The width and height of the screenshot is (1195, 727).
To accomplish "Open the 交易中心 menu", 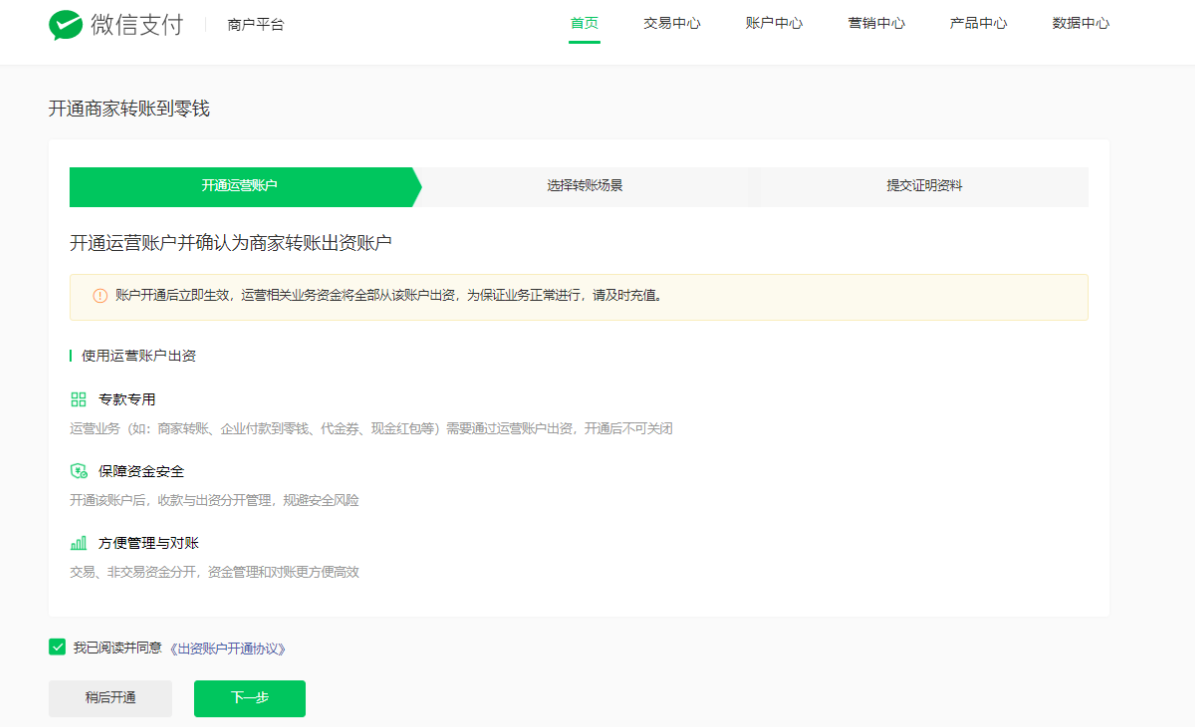I will coord(671,24).
